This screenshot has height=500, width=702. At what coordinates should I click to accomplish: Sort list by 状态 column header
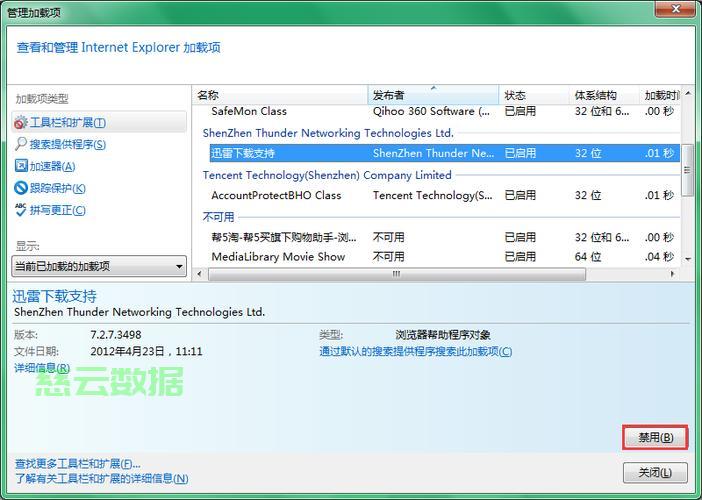534,95
